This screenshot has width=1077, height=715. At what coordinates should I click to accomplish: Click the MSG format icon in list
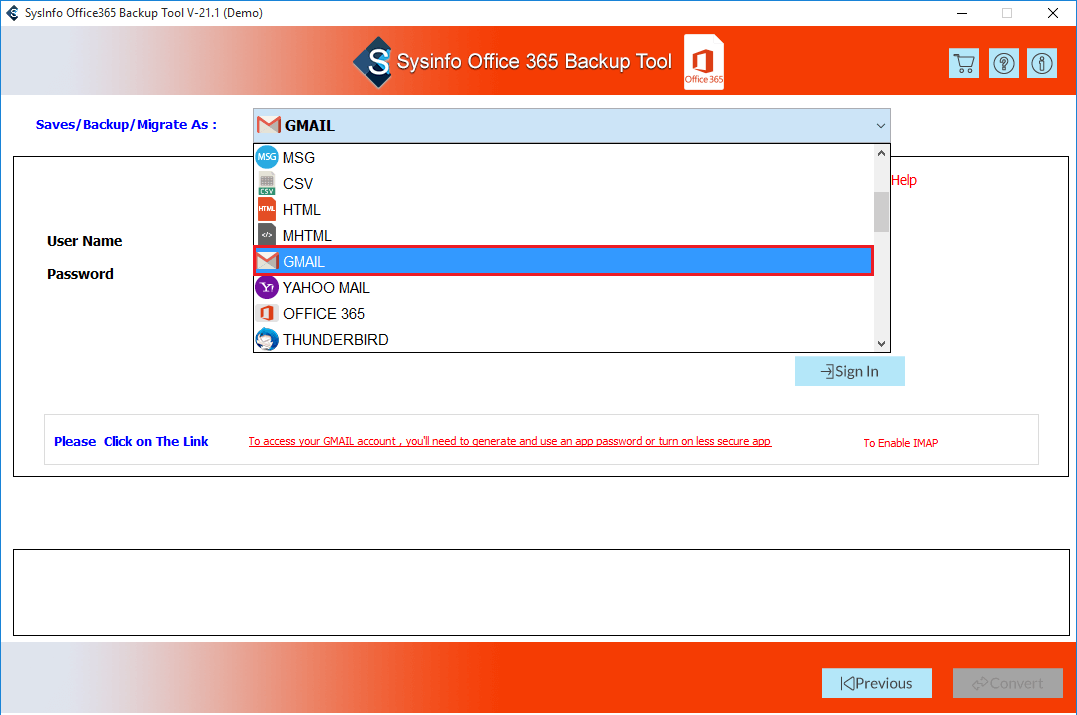pyautogui.click(x=267, y=157)
